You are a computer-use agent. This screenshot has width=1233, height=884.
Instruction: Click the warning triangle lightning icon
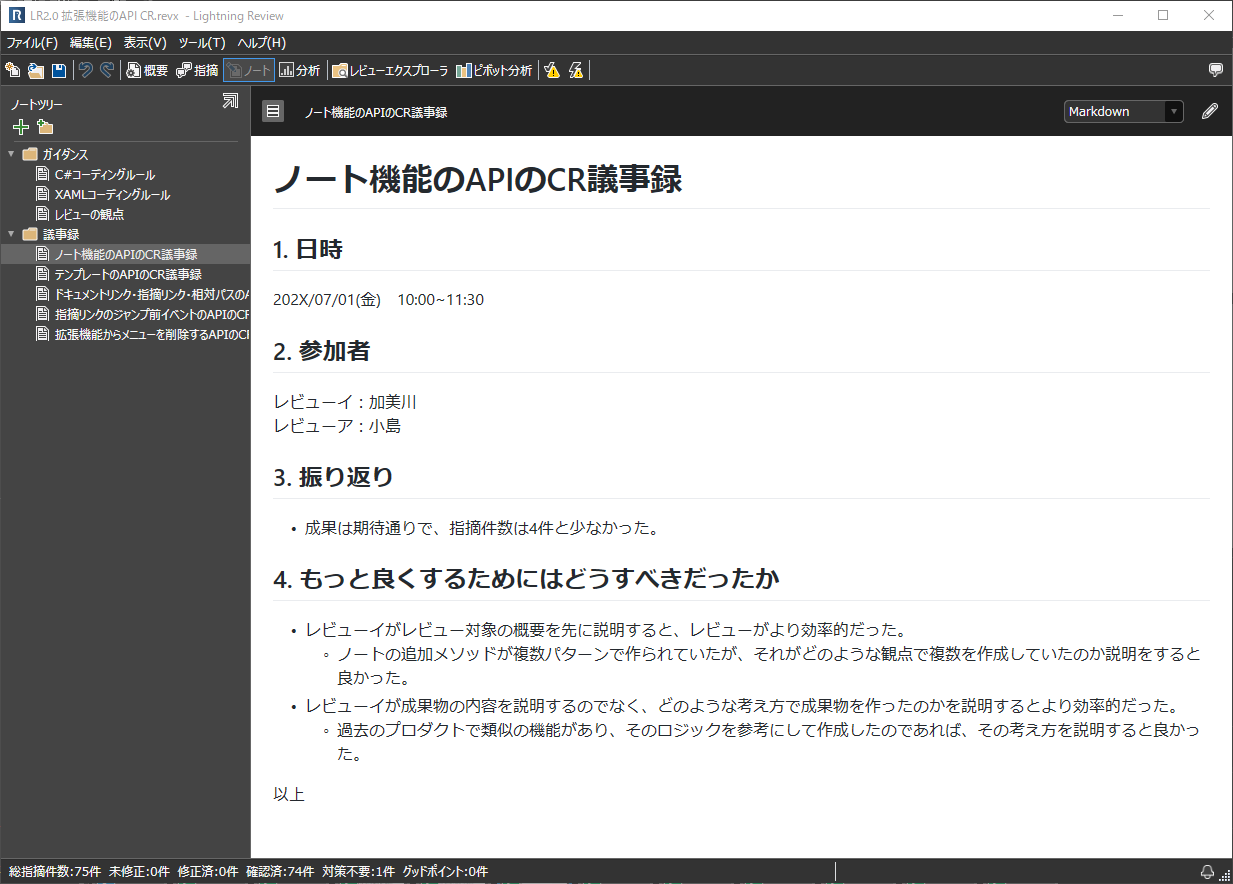[x=576, y=70]
